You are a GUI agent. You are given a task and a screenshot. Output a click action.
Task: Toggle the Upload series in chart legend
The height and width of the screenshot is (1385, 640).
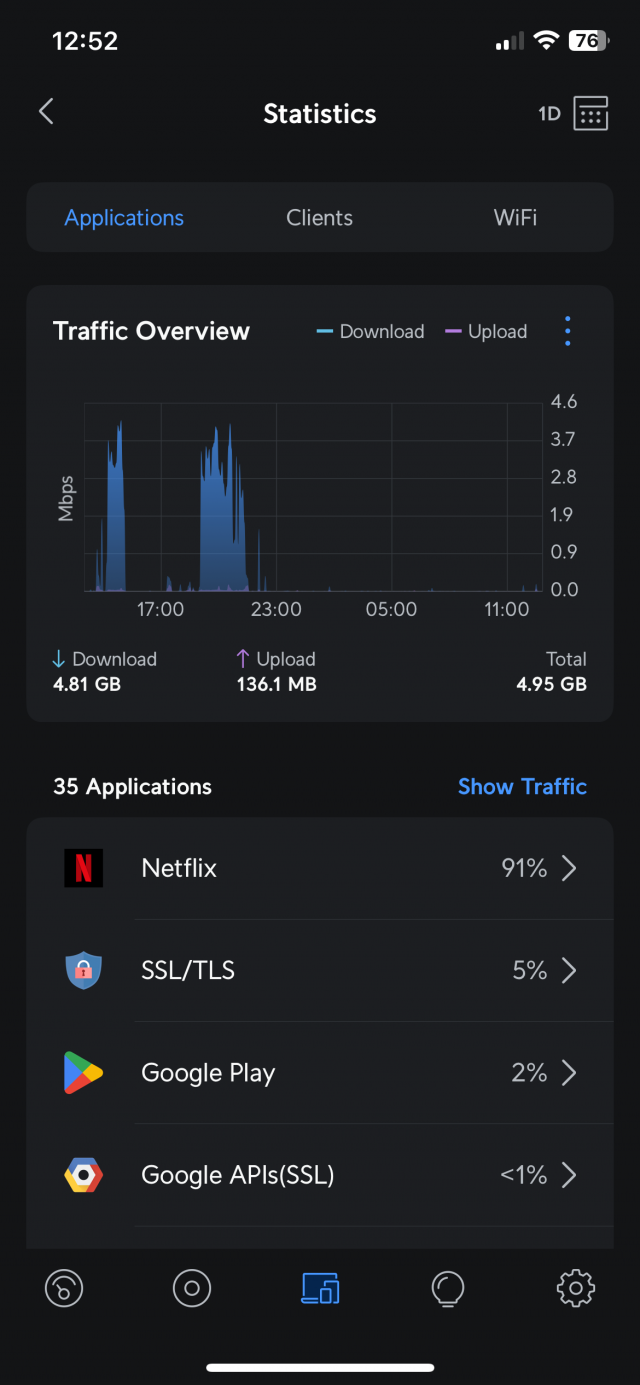tap(486, 331)
